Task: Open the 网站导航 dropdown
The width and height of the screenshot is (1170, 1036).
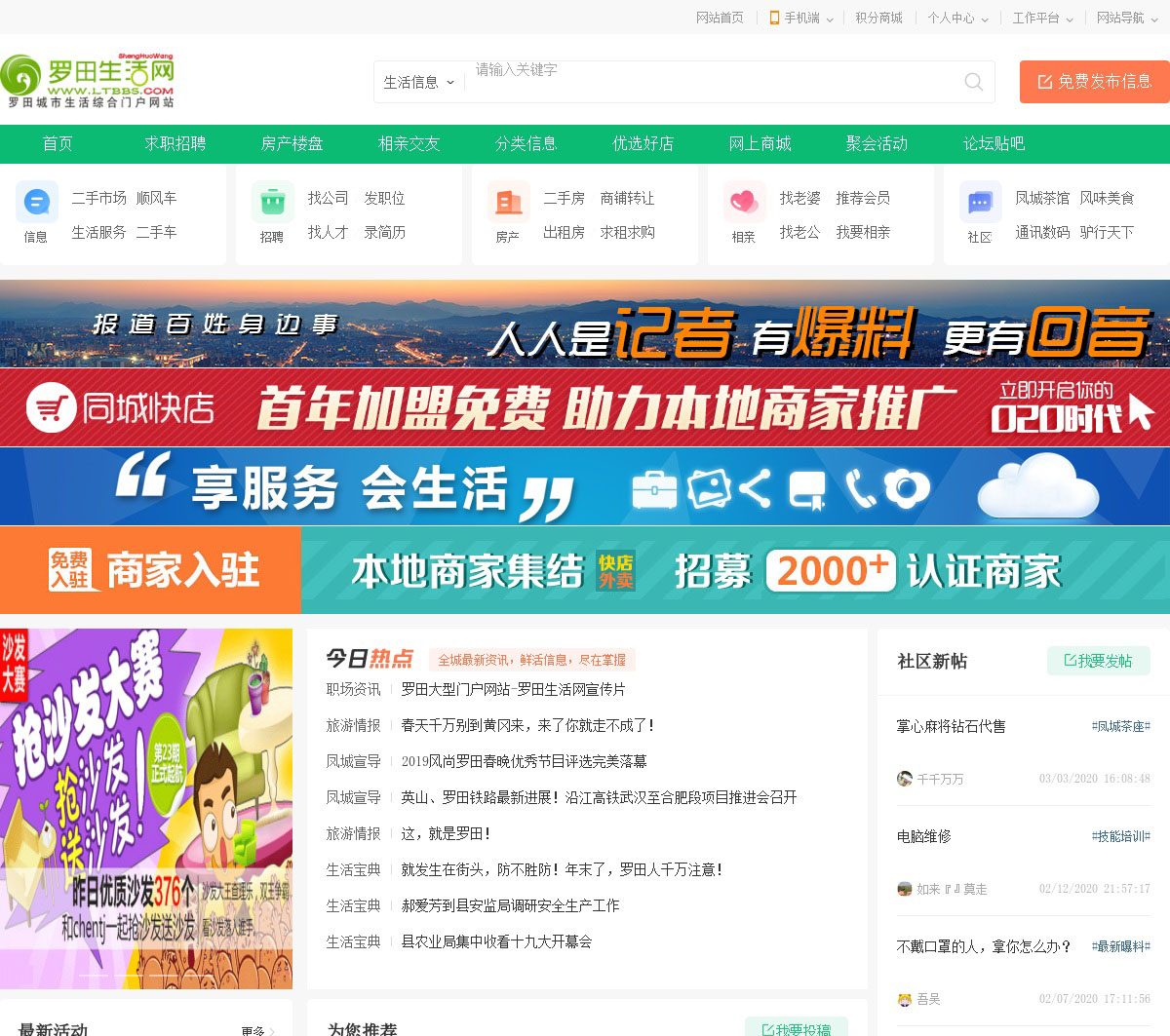Action: pyautogui.click(x=1126, y=18)
